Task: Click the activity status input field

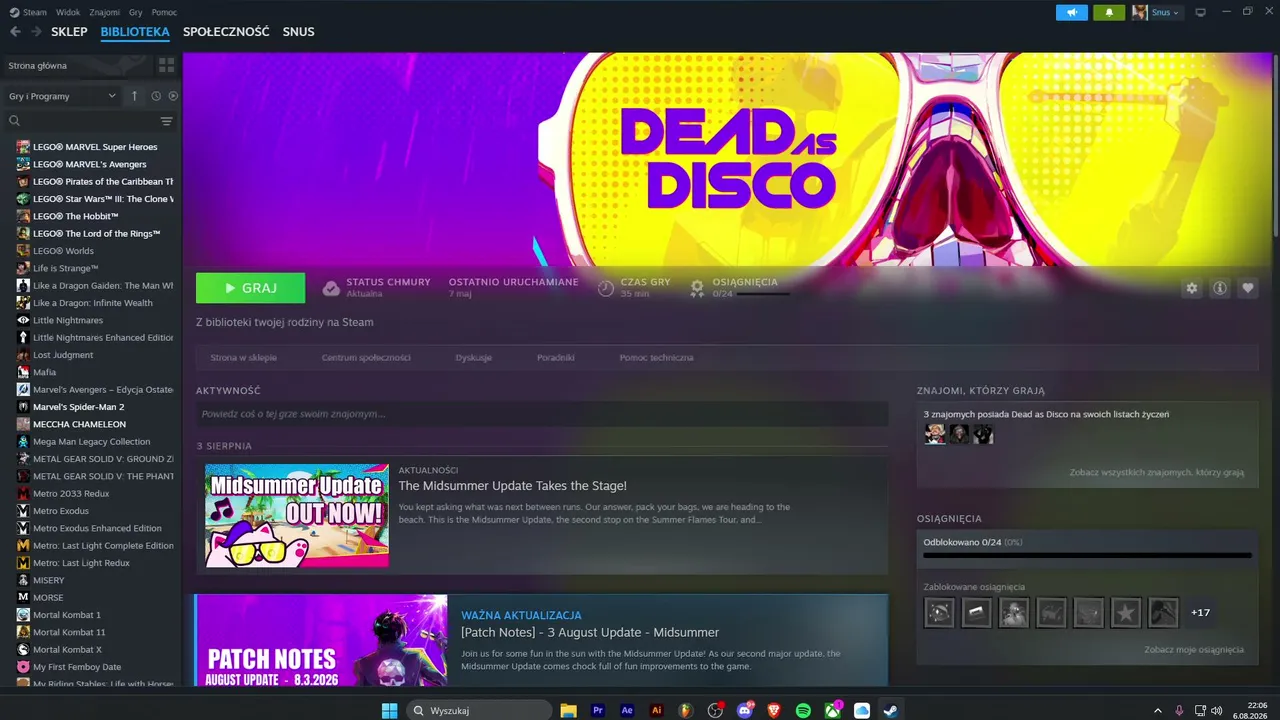Action: 542,414
